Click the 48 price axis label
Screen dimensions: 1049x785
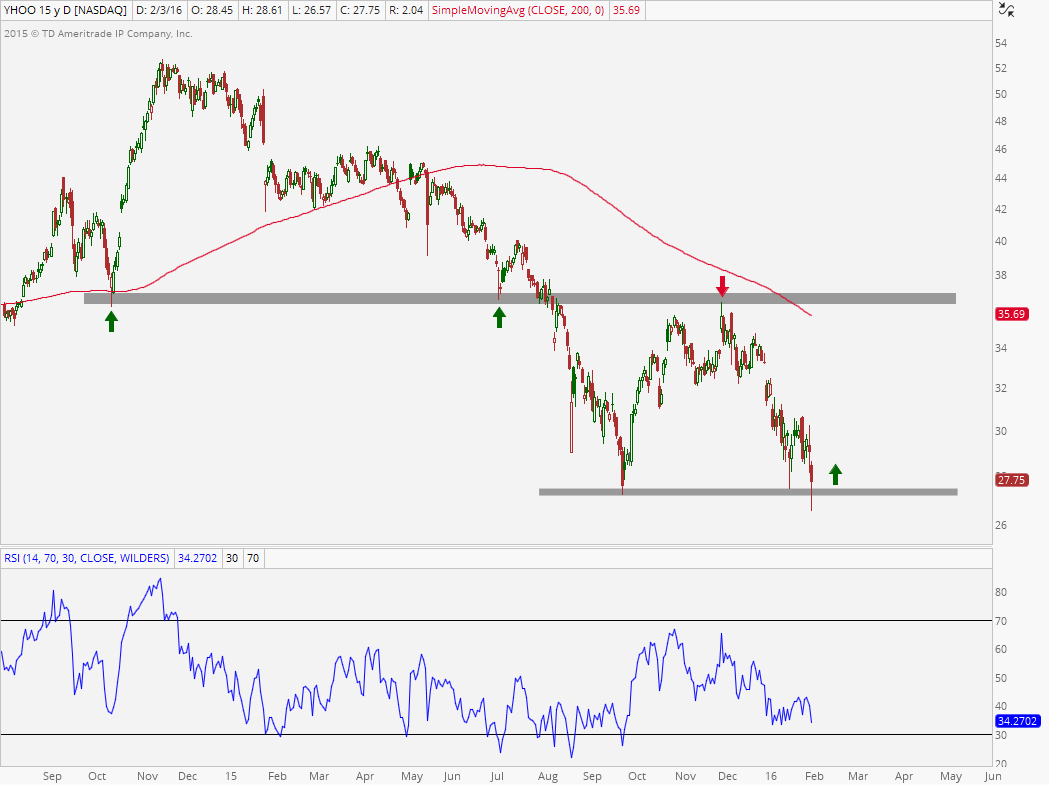pos(1001,121)
